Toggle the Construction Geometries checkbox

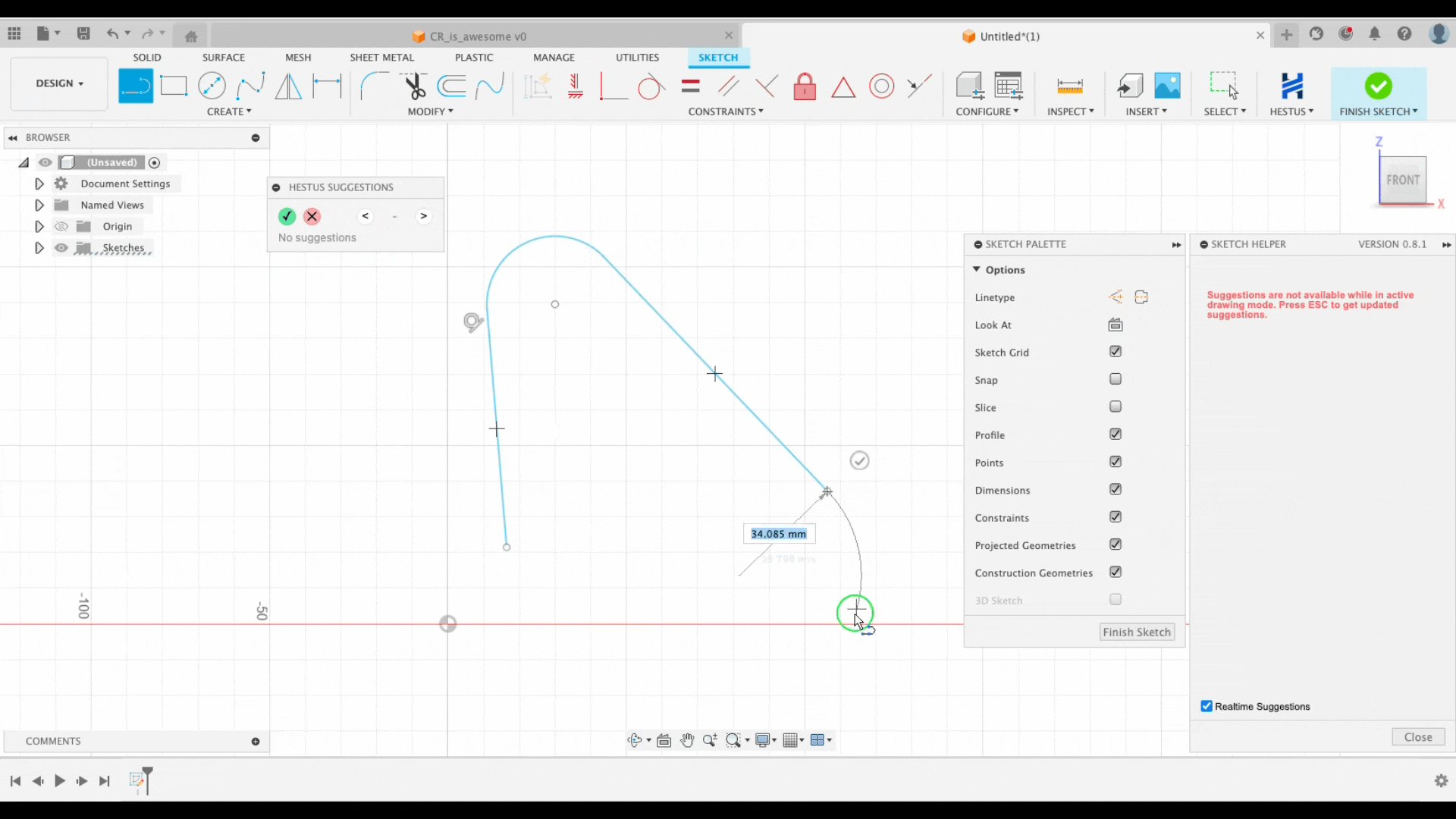pos(1115,572)
